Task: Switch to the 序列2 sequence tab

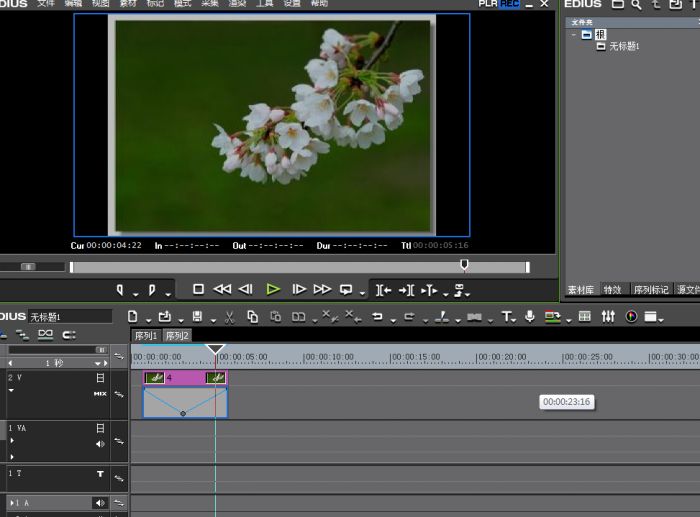Action: pyautogui.click(x=177, y=336)
